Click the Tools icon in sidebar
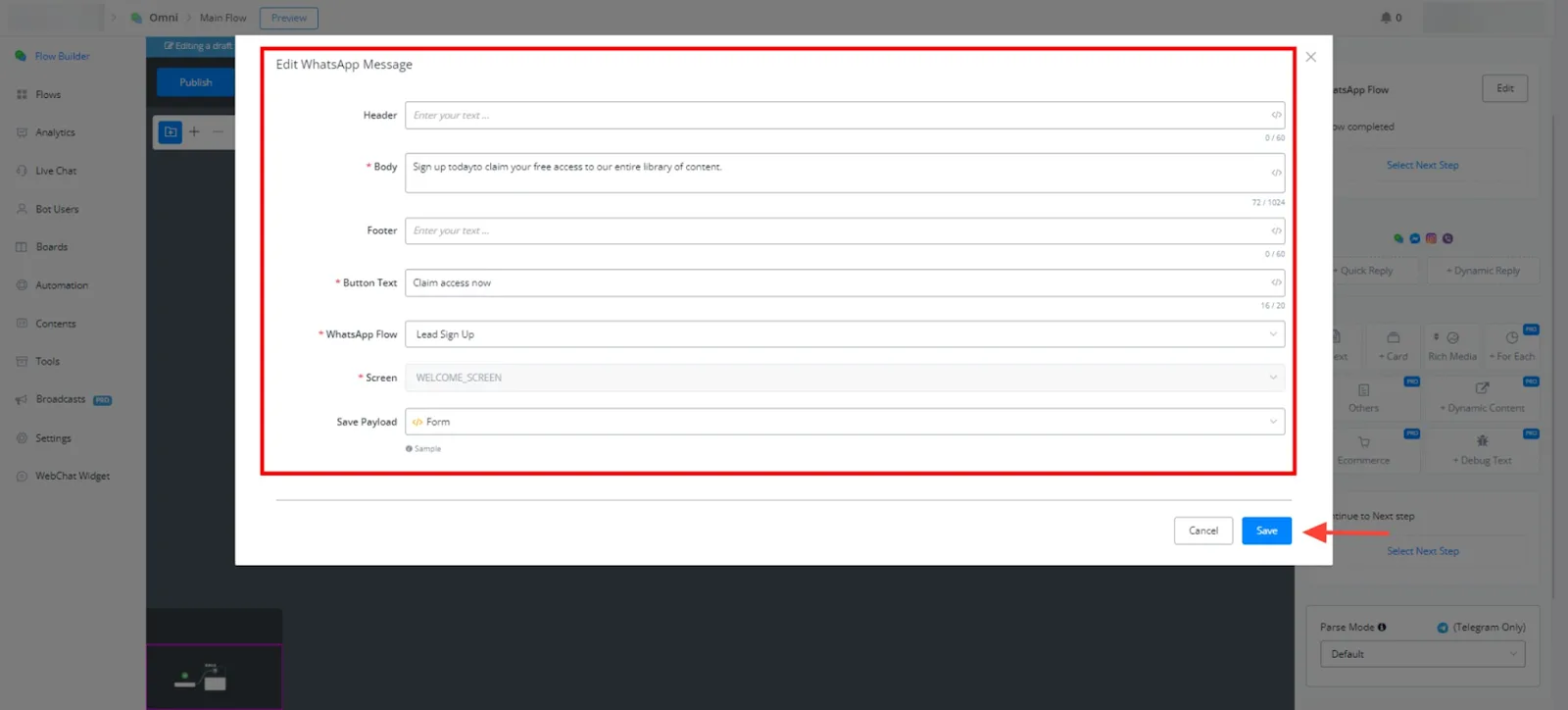Screen dimensions: 1568x710 pyautogui.click(x=22, y=362)
